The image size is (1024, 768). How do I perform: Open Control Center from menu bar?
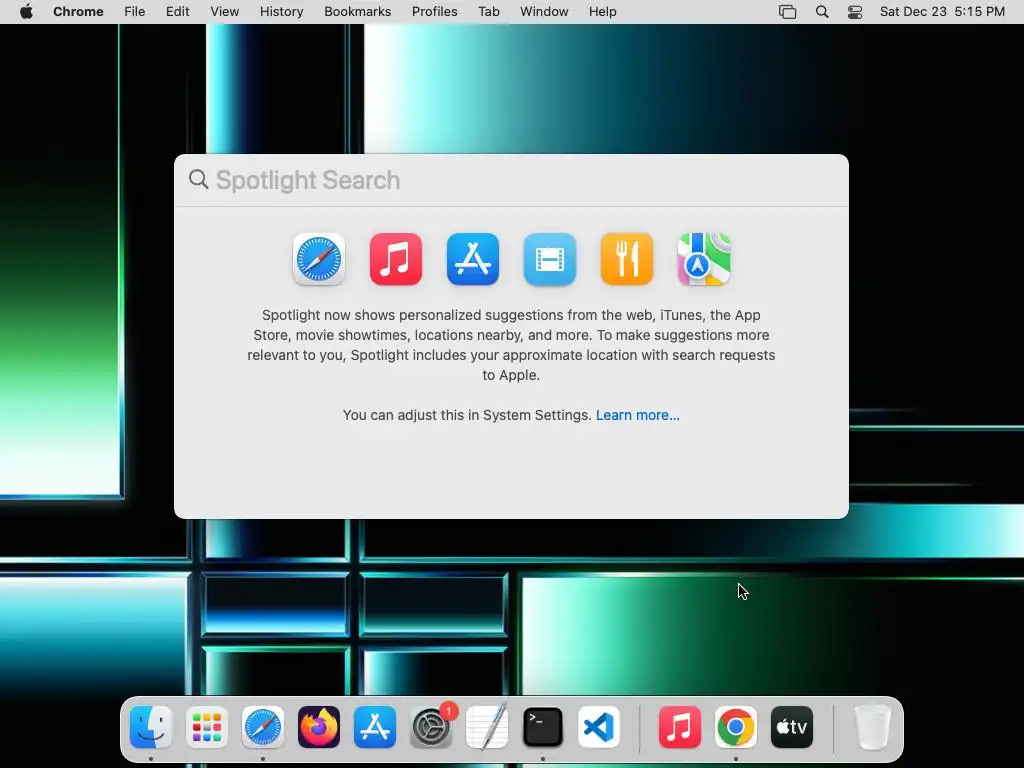point(855,12)
